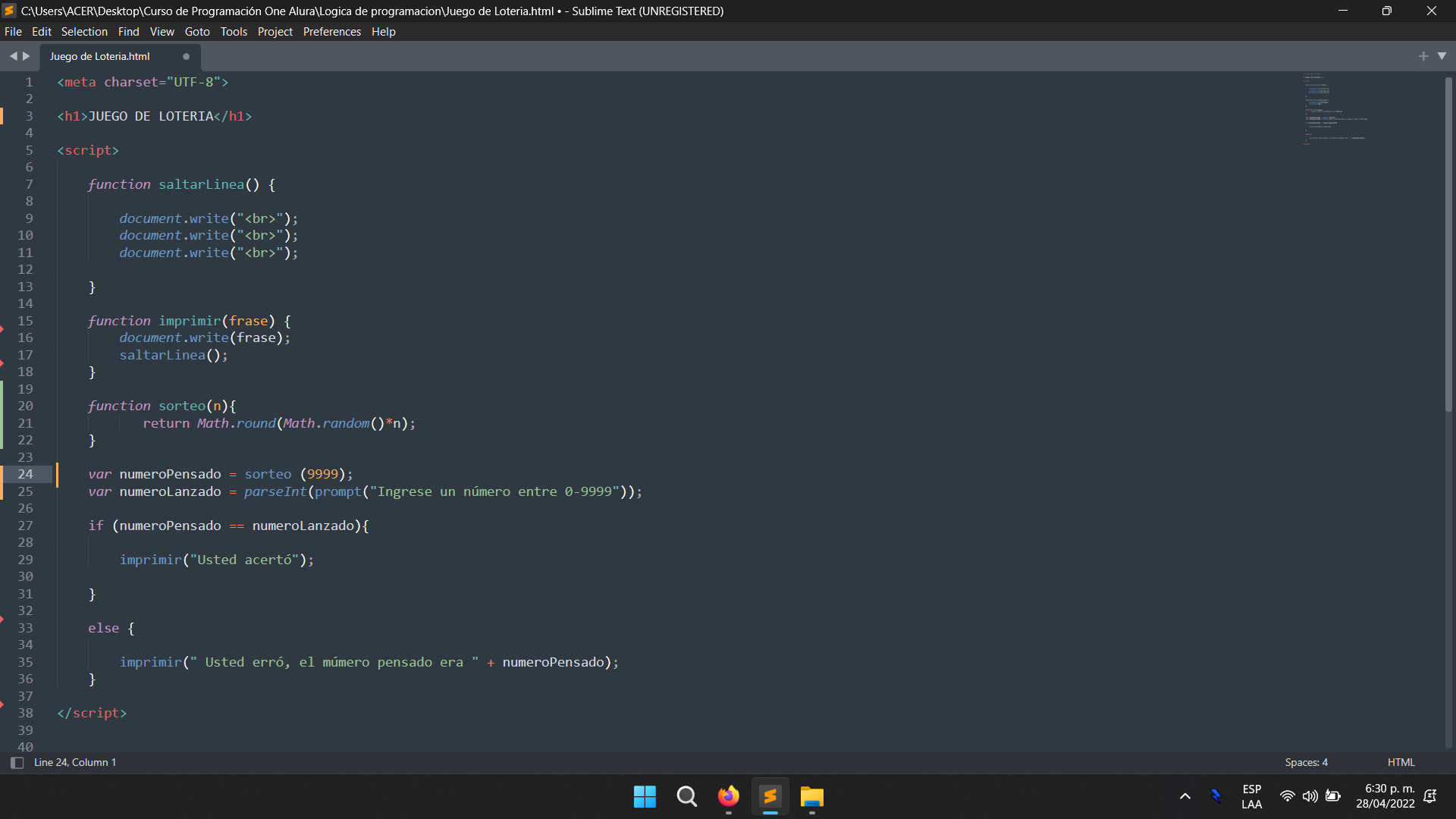The image size is (1456, 819).
Task: Open Wi-Fi network settings icon
Action: click(x=1288, y=796)
